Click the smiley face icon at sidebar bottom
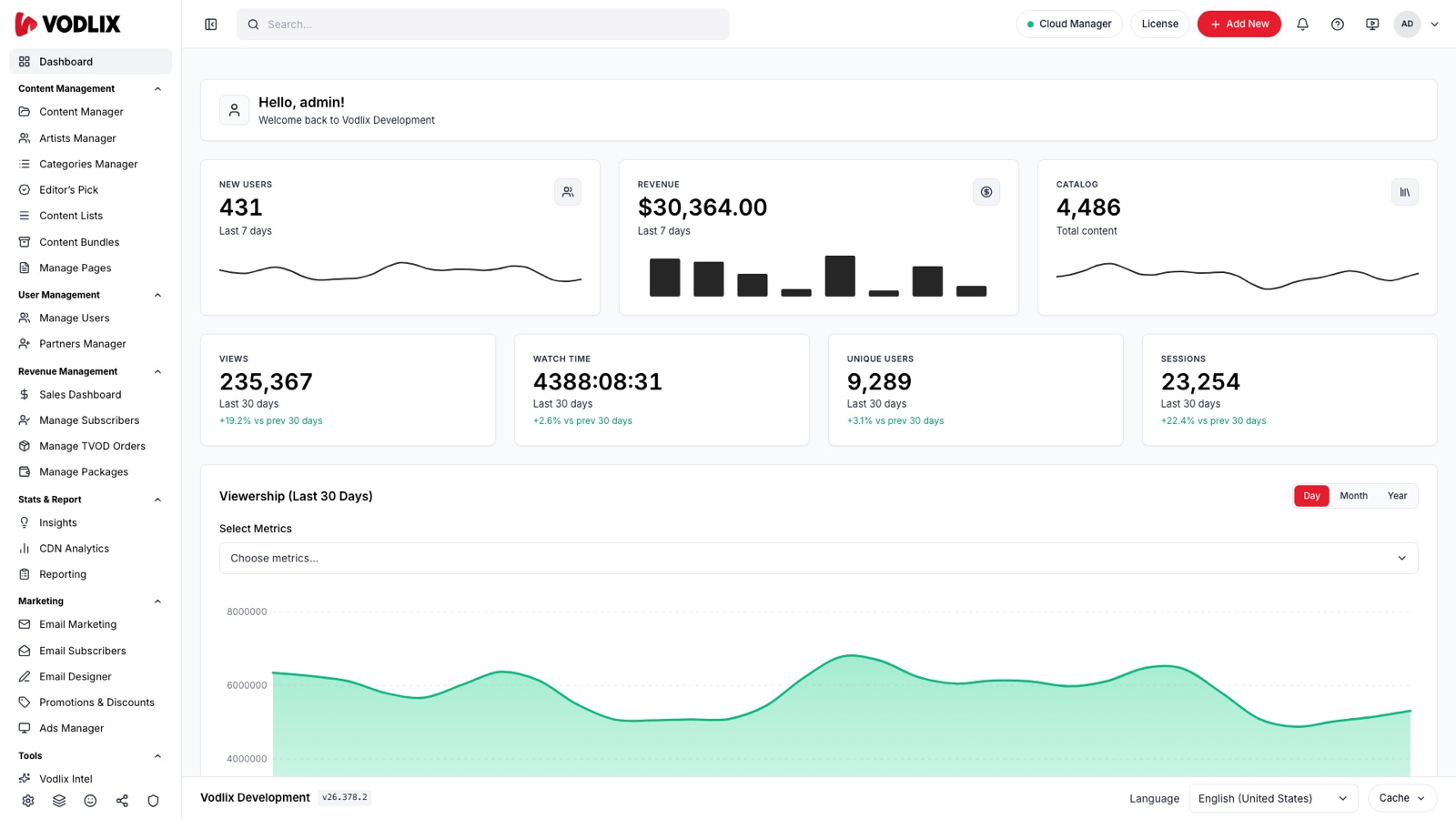This screenshot has height=819, width=1456. click(x=90, y=801)
